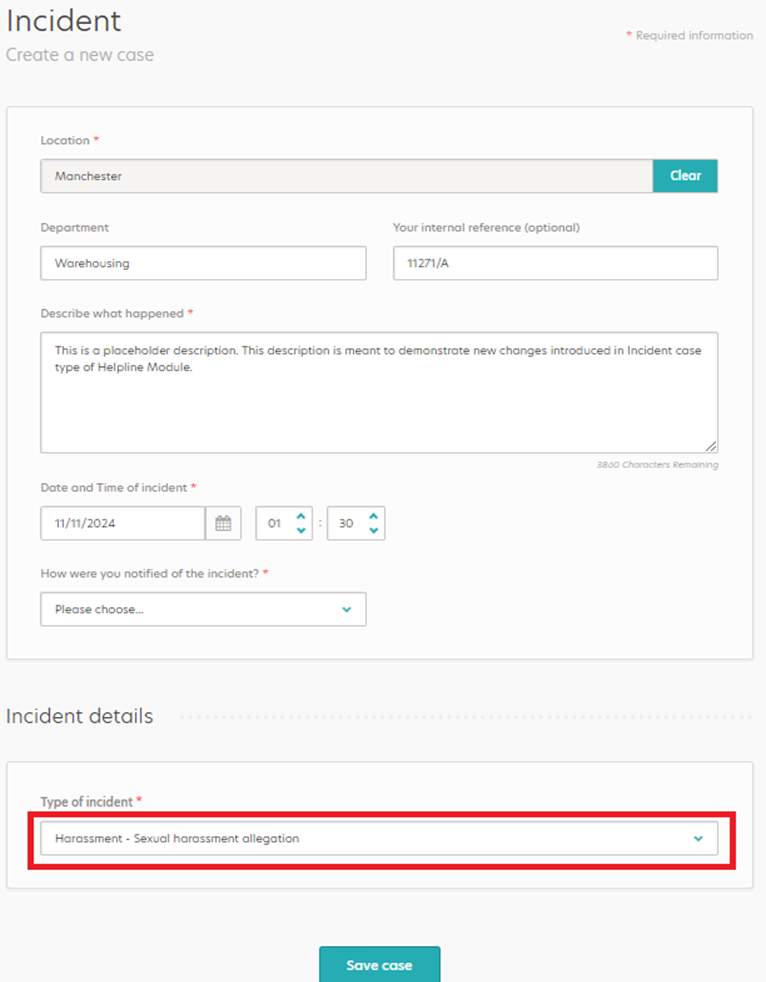
Task: Open the 'How were you notified' dropdown
Action: tap(204, 609)
